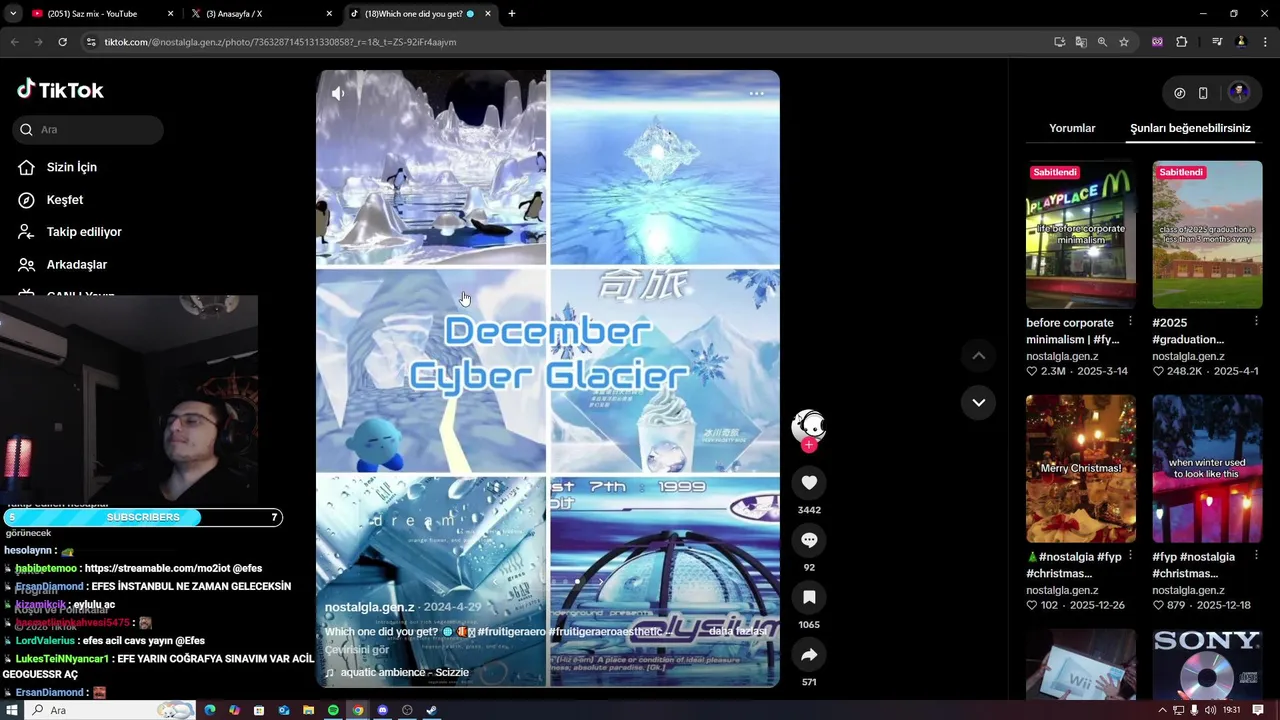Open the phone app icon in top pill
The width and height of the screenshot is (1280, 720).
click(1203, 93)
